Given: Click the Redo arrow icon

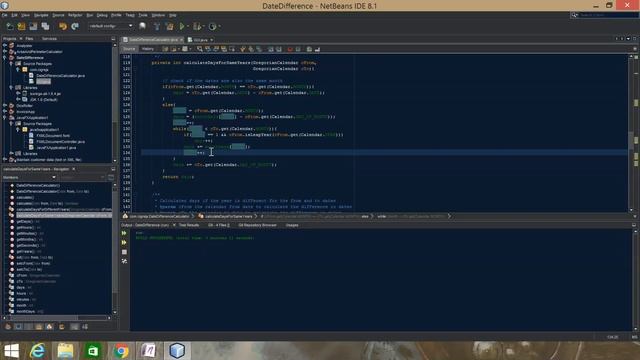Looking at the screenshot, I should [75, 27].
